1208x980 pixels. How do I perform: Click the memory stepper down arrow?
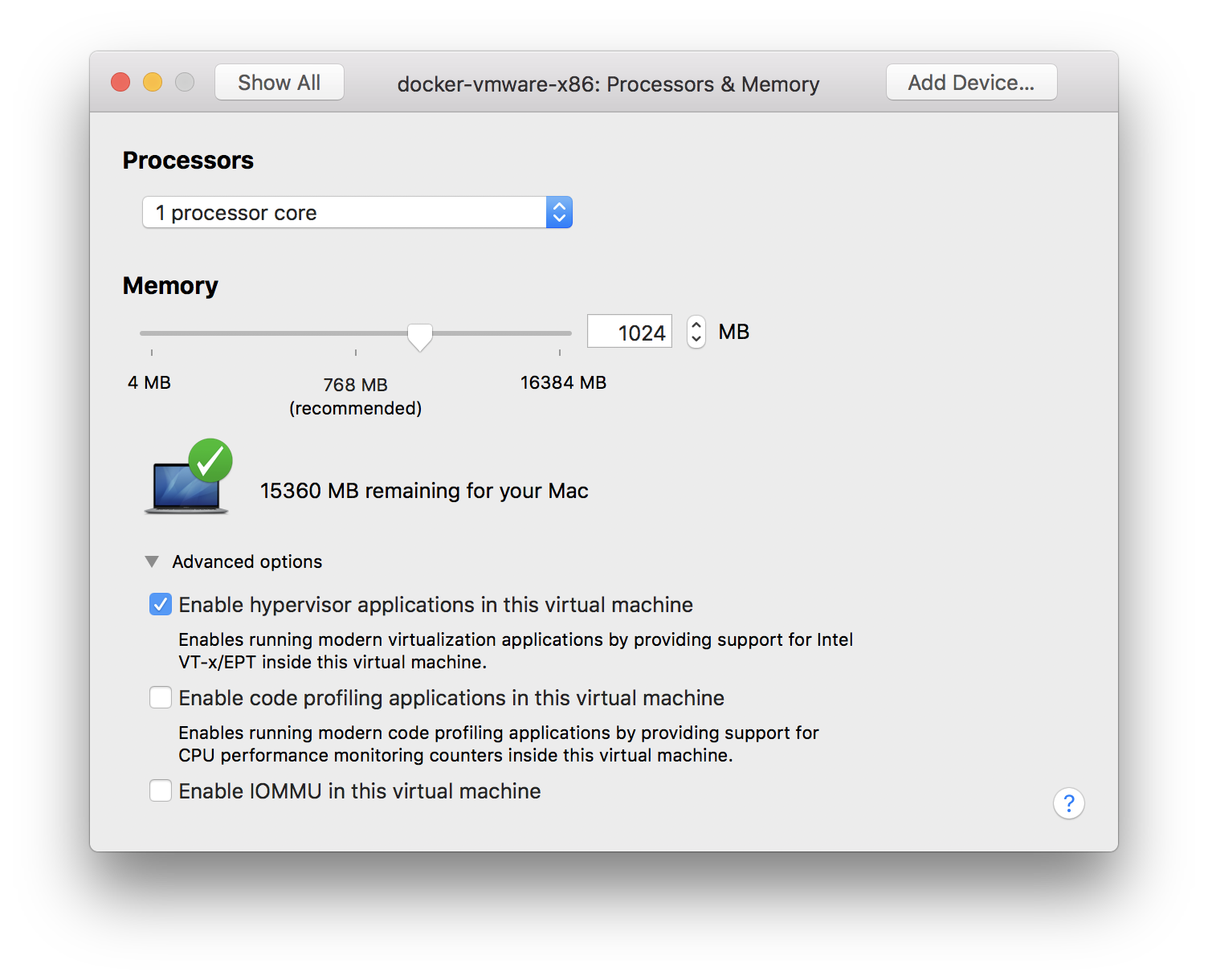tap(694, 338)
